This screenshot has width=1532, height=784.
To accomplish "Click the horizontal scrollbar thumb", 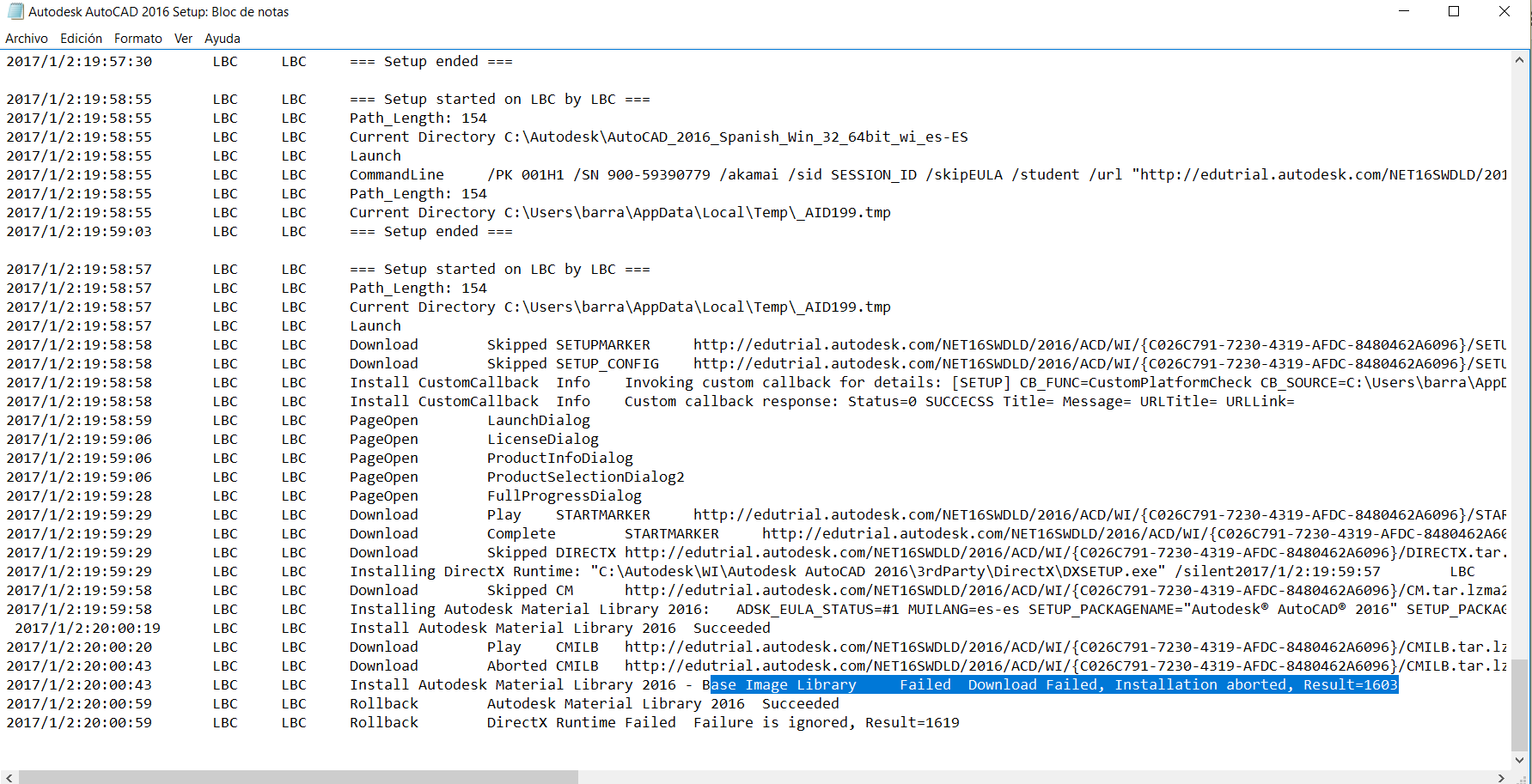I will (298, 777).
